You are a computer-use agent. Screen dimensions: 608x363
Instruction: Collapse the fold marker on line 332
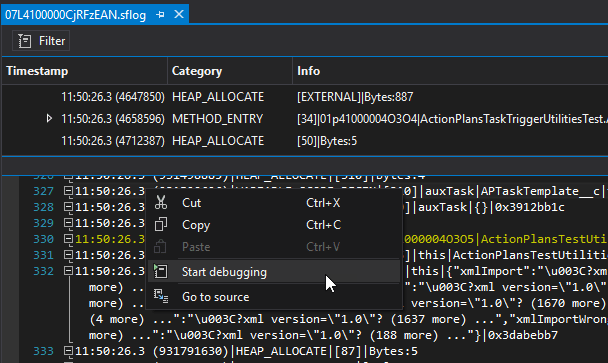pyautogui.click(x=68, y=271)
